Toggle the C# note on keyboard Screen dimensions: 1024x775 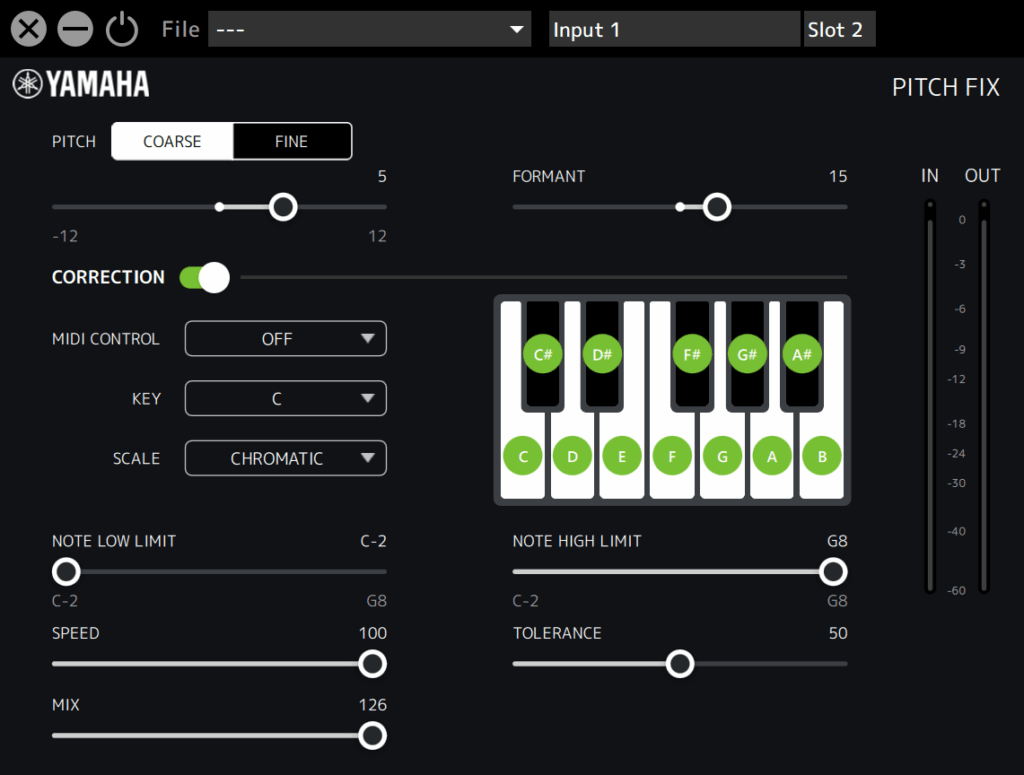(543, 354)
